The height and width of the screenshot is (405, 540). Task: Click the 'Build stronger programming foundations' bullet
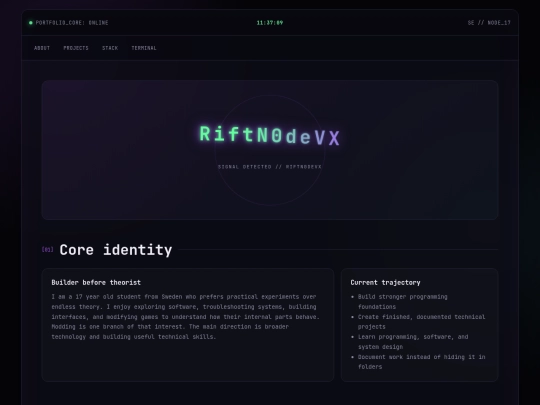click(403, 302)
